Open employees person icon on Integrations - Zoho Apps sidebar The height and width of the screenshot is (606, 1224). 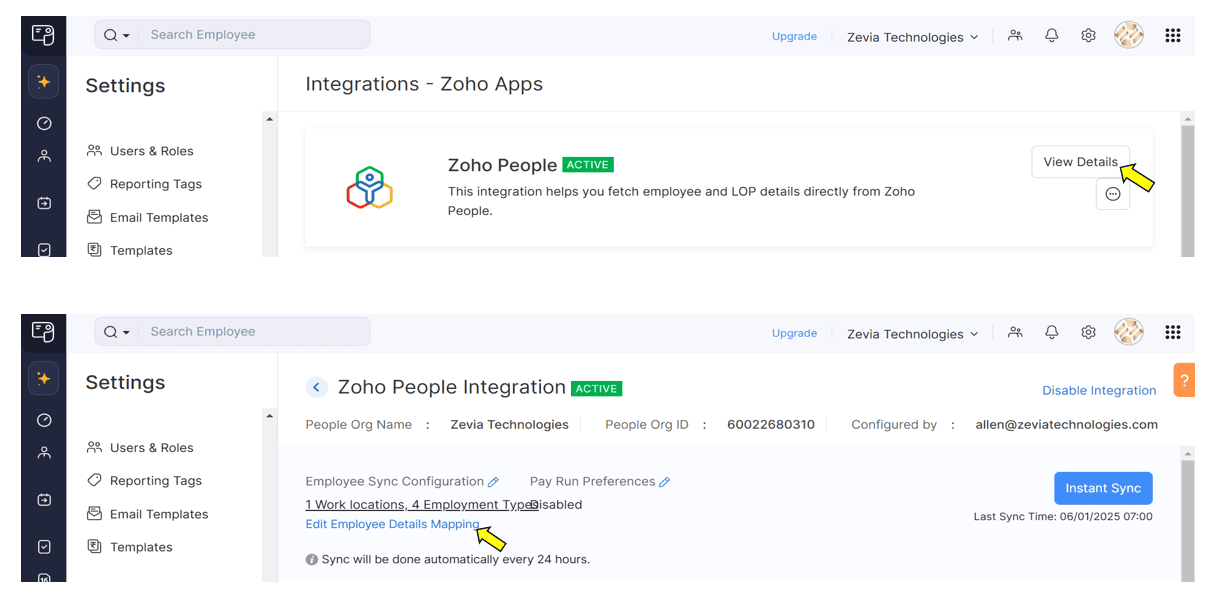pos(44,156)
